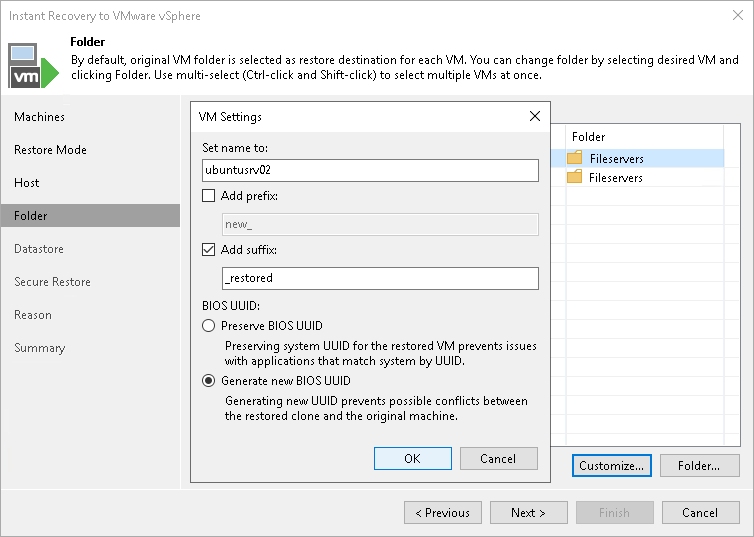
Task: Enable the Add prefix checkbox
Action: pyautogui.click(x=208, y=196)
